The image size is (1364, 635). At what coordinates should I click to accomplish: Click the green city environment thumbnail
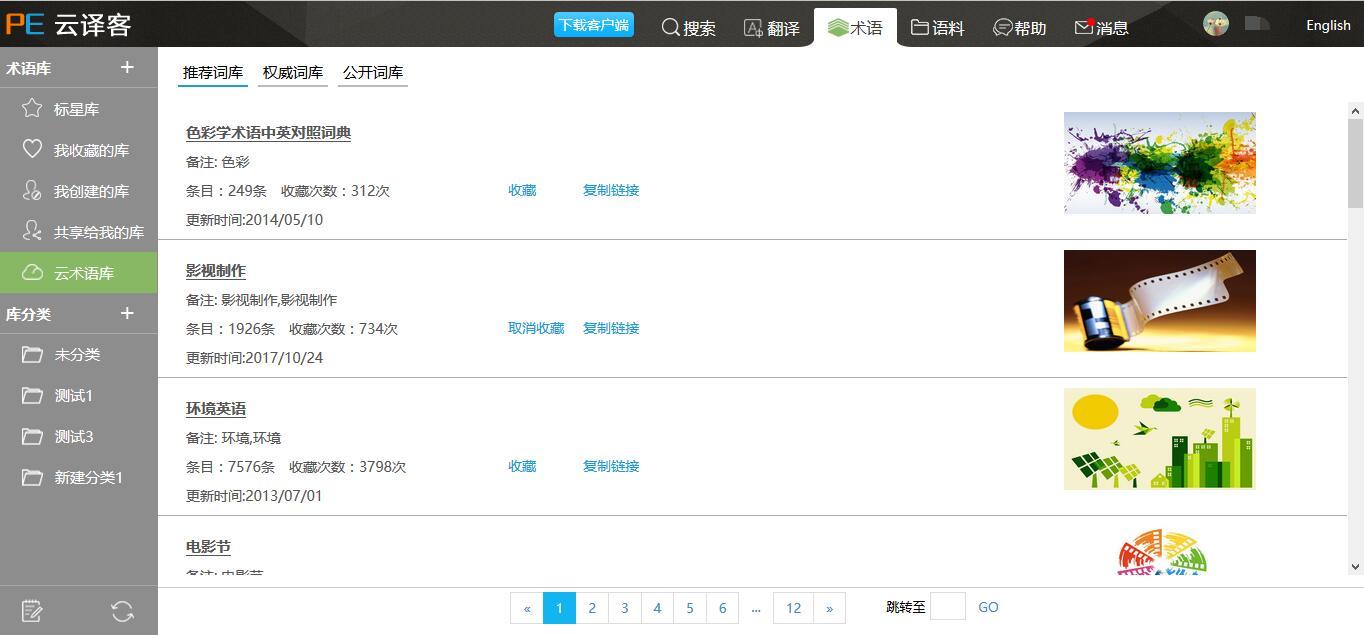(x=1160, y=439)
